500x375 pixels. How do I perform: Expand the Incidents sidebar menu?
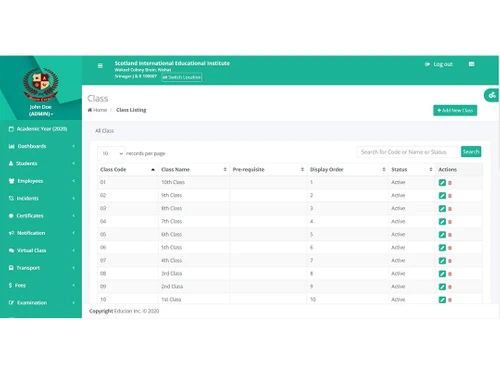[41, 198]
